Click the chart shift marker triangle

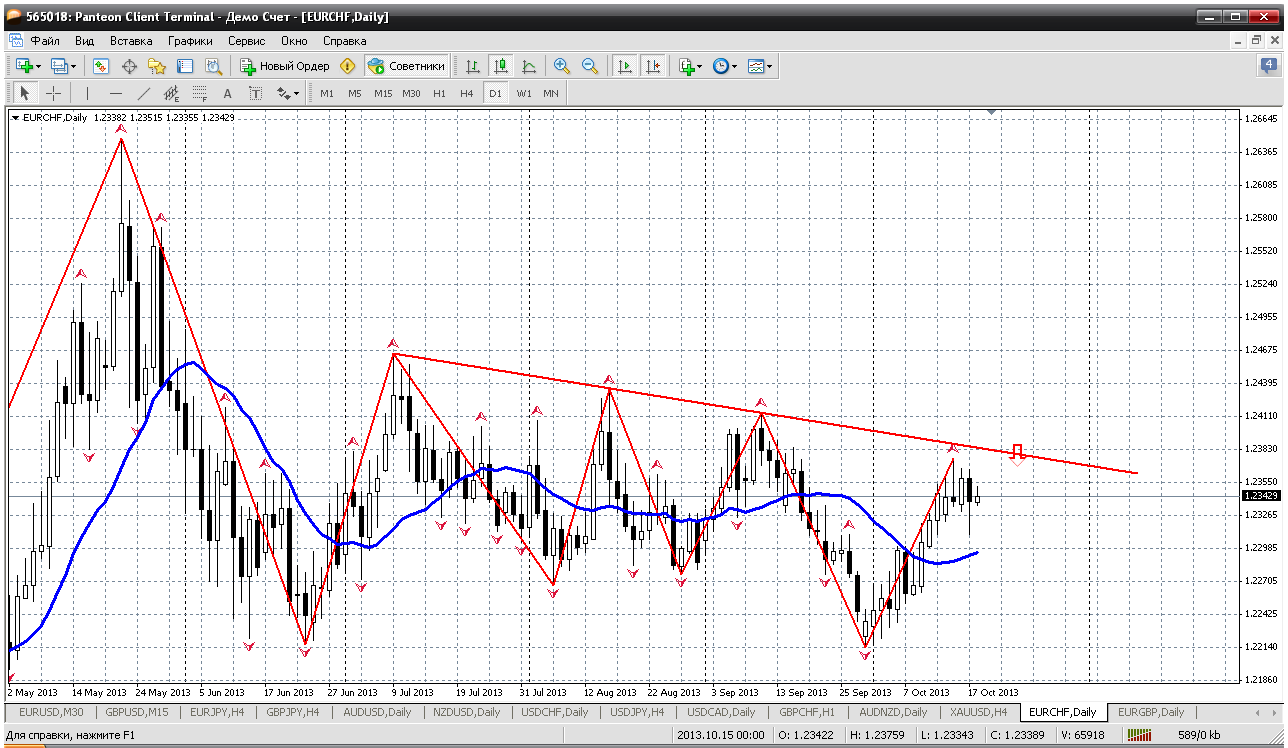click(x=992, y=112)
